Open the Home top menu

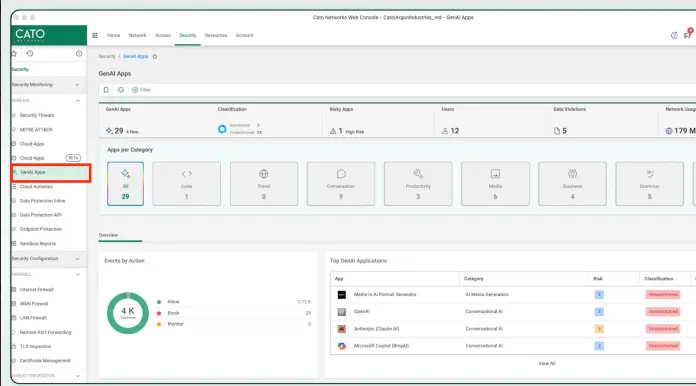point(114,35)
